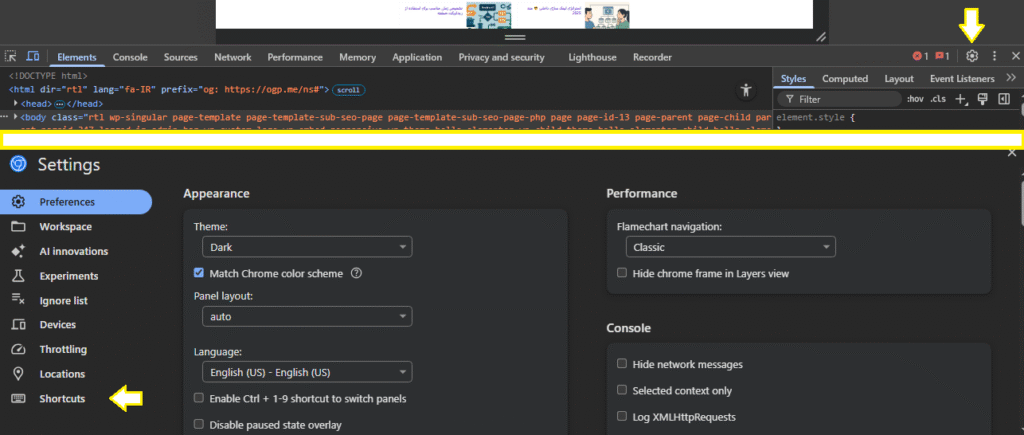Click the Shortcuts keyboard icon

click(x=18, y=398)
